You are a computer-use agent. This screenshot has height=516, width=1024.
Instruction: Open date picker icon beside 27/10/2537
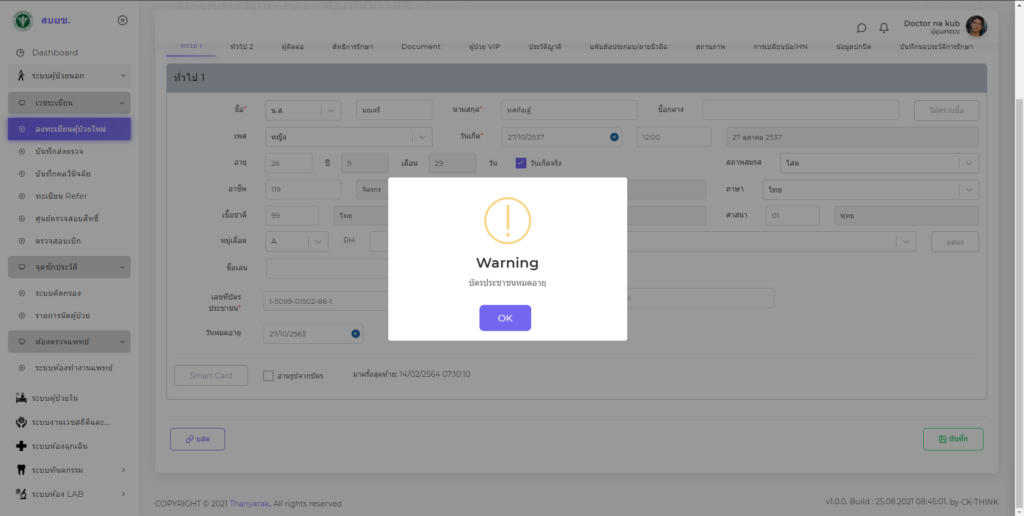click(614, 136)
